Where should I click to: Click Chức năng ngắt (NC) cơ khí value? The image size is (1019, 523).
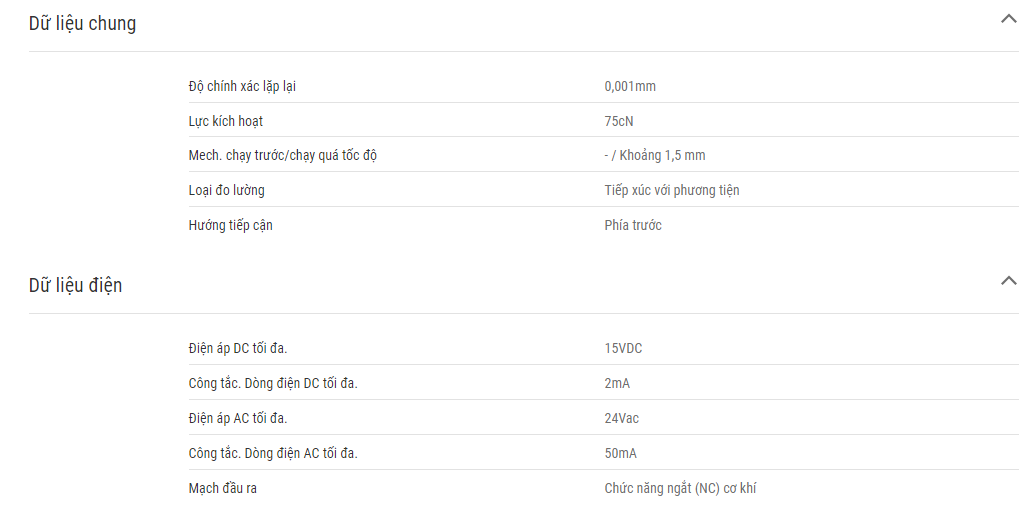[x=680, y=489]
